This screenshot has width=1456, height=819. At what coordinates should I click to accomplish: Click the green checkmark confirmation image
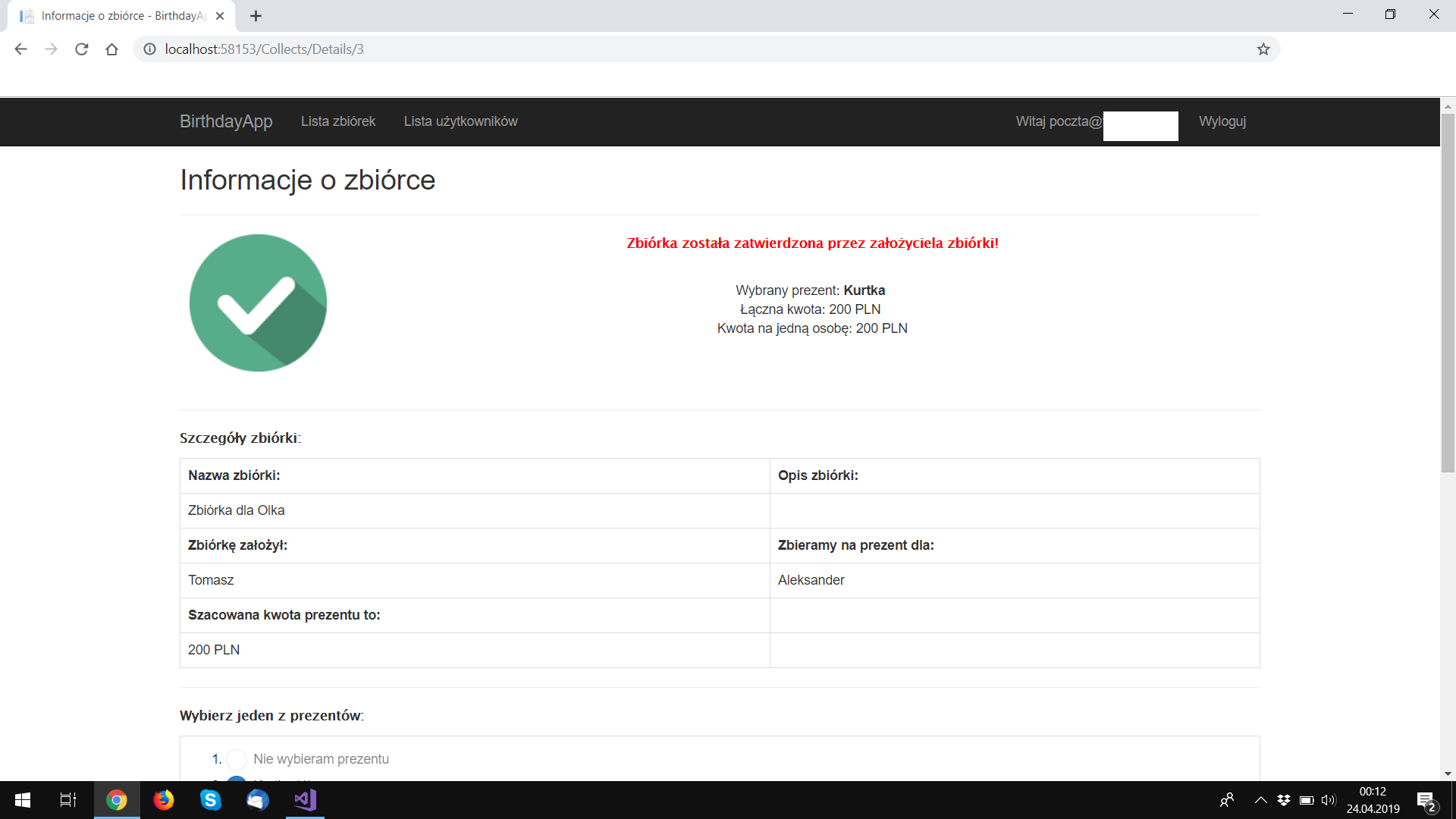tap(258, 303)
